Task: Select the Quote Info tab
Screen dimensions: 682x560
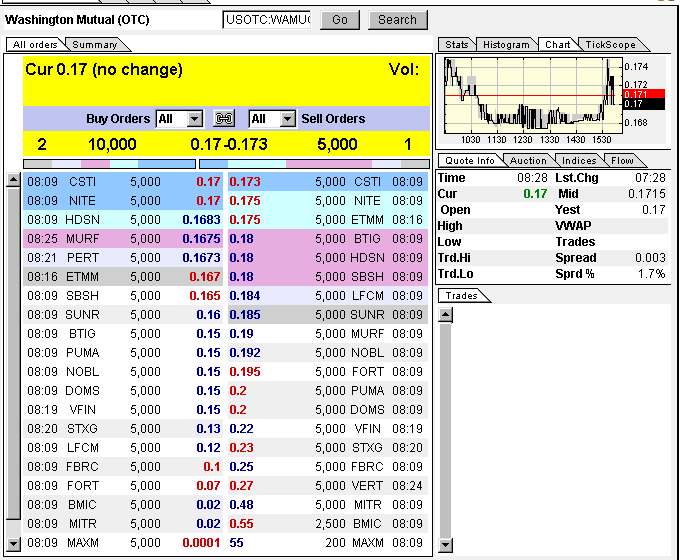Action: click(x=470, y=161)
